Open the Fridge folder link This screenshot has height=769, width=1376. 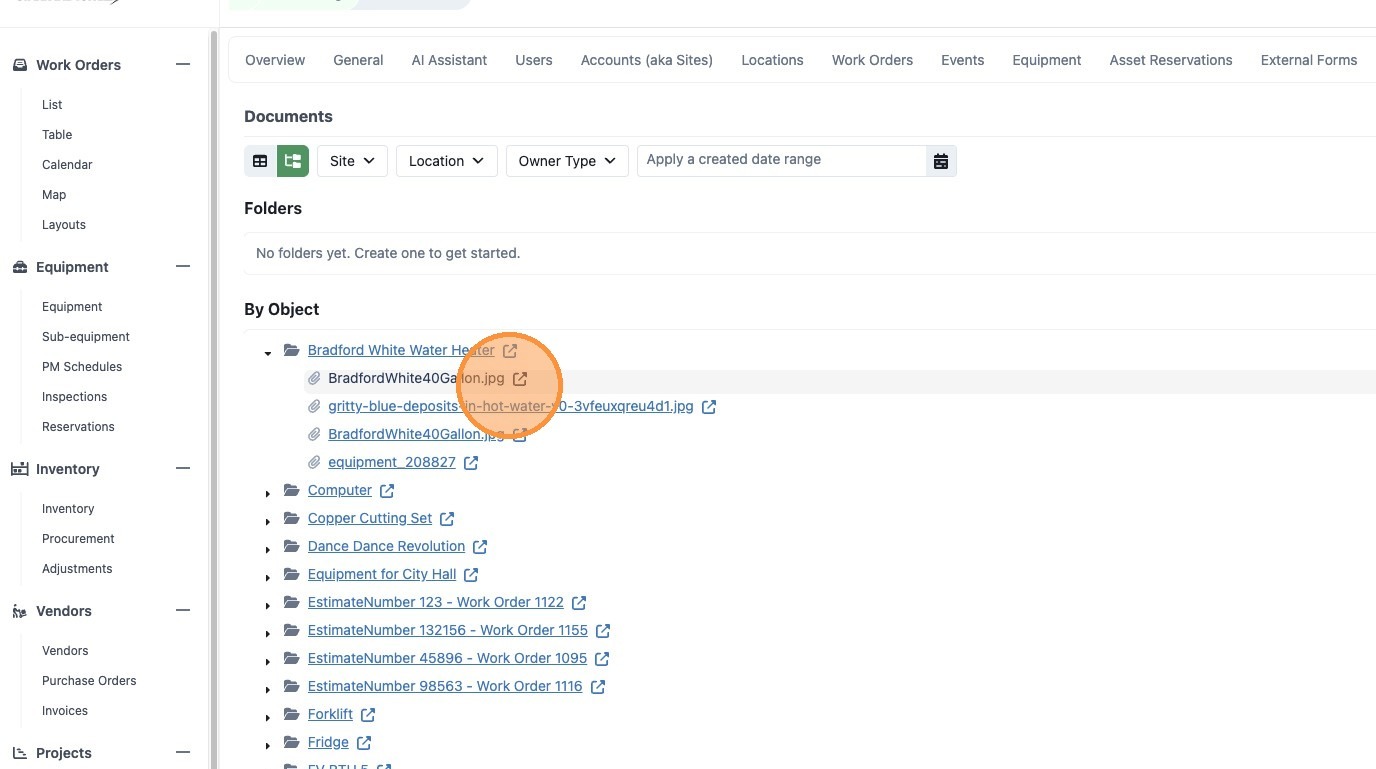coord(328,742)
